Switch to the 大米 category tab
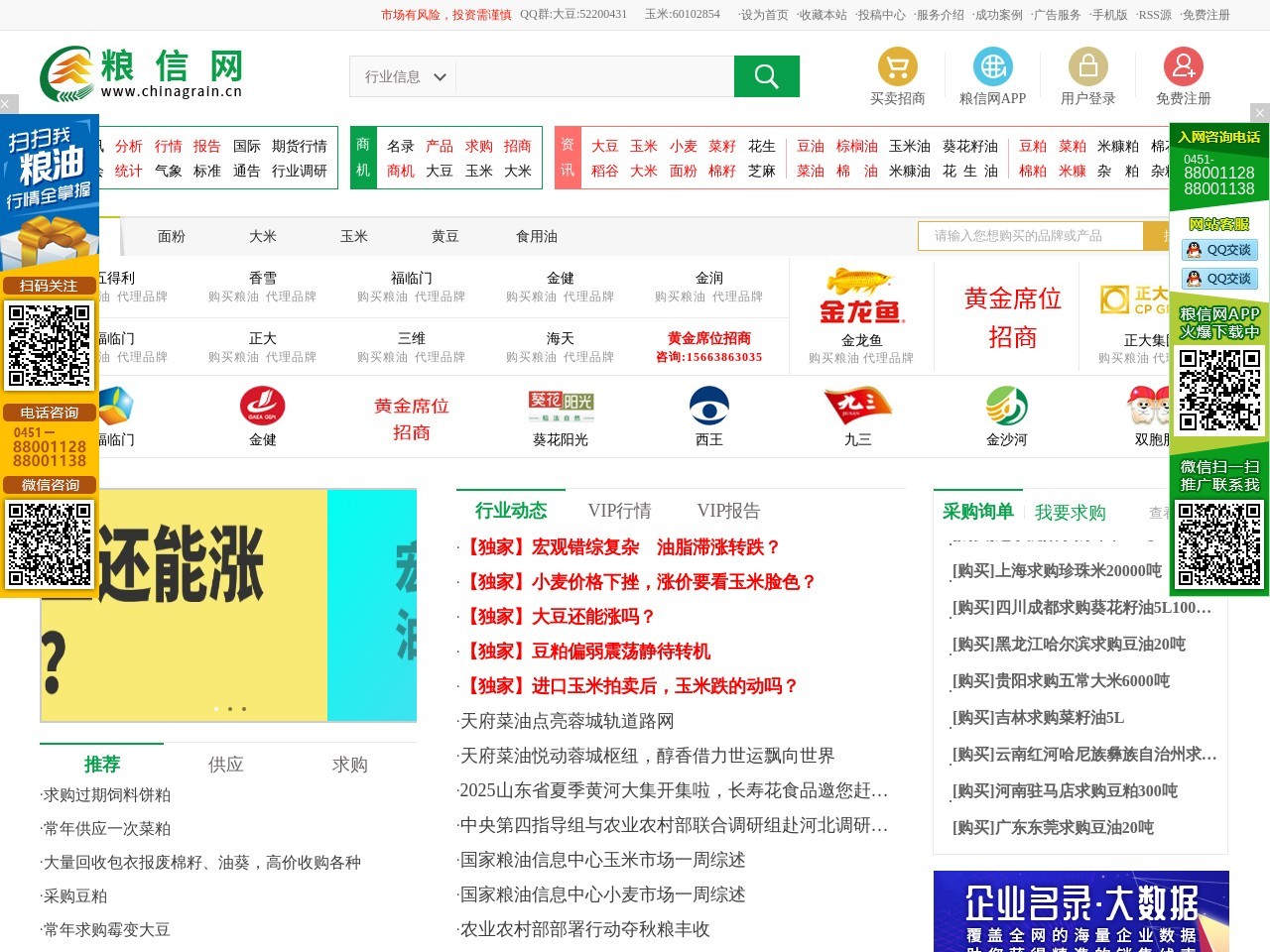The height and width of the screenshot is (952, 1270). pos(263,236)
